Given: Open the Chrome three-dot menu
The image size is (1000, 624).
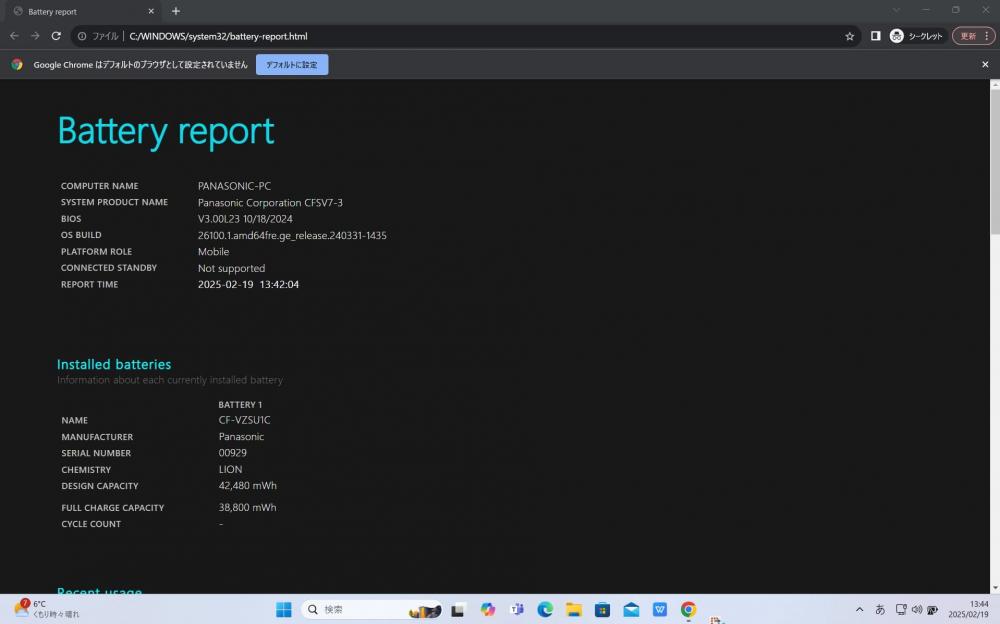Looking at the screenshot, I should [x=987, y=36].
